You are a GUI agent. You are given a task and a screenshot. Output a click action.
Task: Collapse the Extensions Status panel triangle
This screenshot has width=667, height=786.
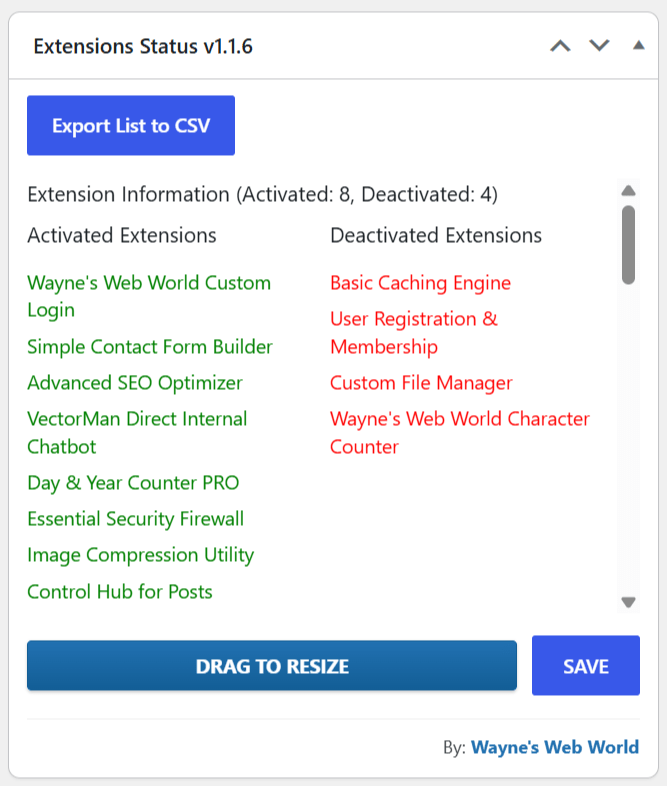point(638,46)
